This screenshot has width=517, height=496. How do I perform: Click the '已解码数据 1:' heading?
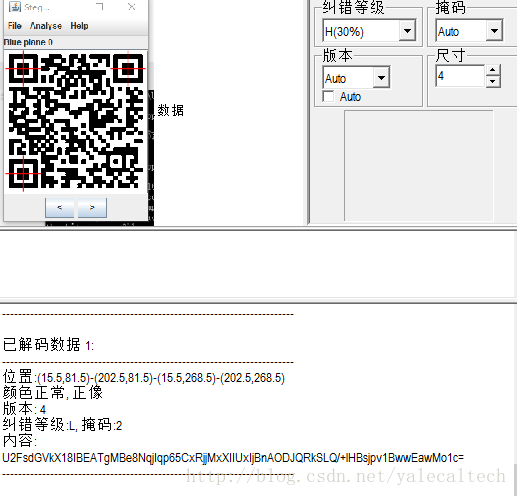[x=48, y=345]
